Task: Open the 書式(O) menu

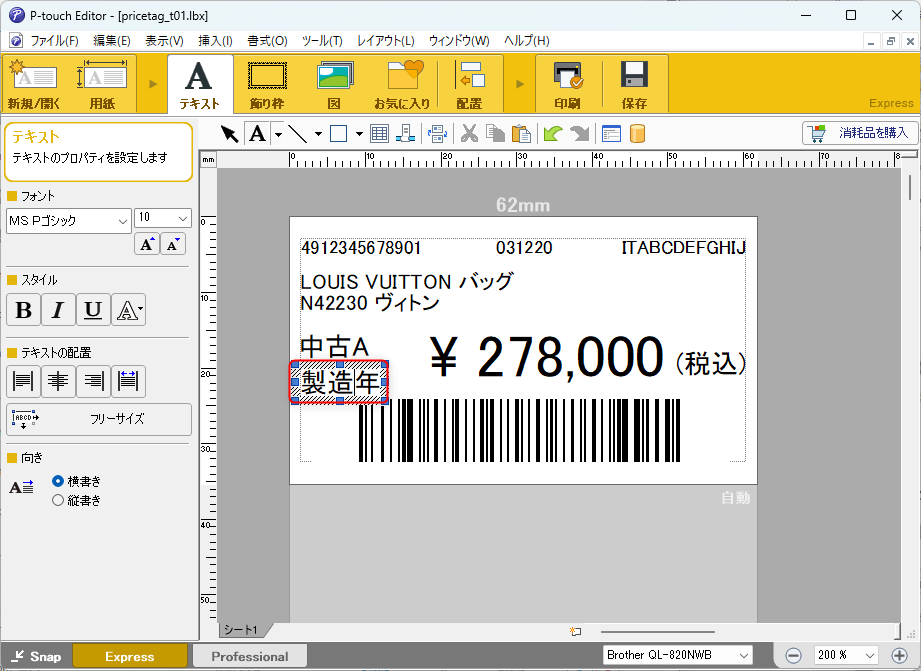Action: [267, 41]
